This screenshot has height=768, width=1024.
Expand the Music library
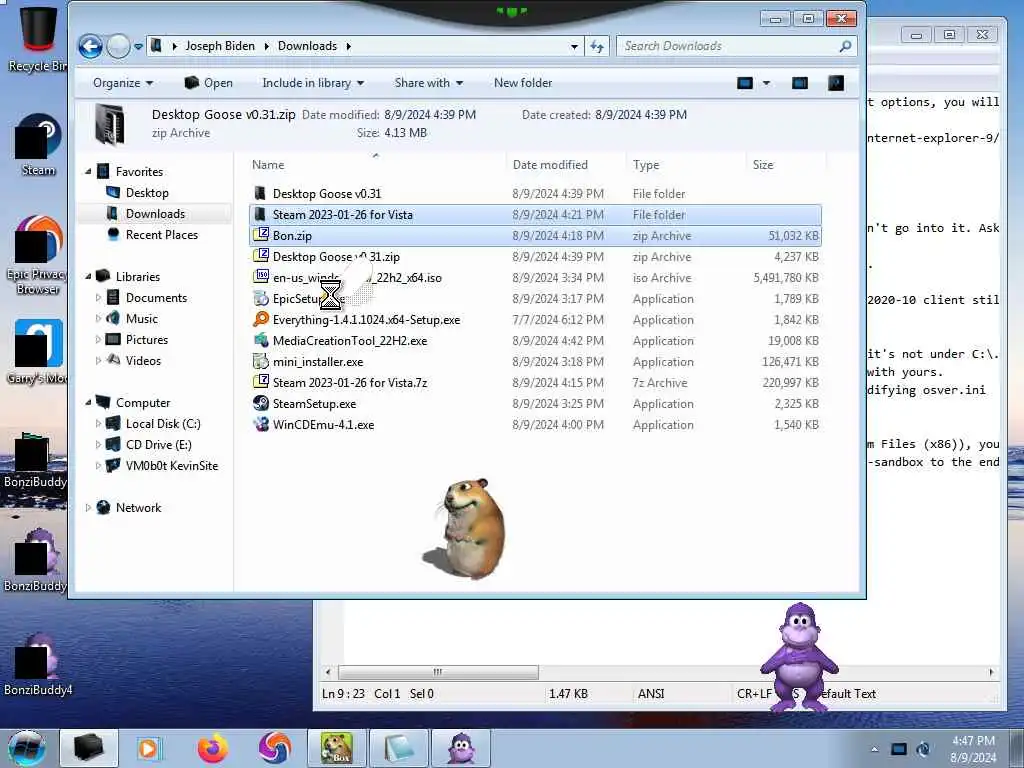click(x=99, y=319)
